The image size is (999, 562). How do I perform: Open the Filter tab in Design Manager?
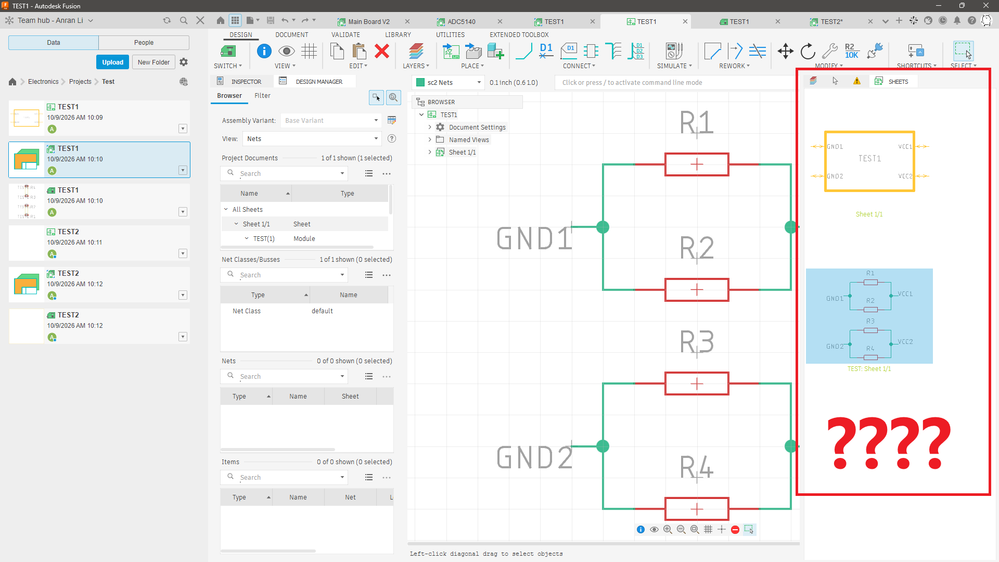tap(262, 96)
